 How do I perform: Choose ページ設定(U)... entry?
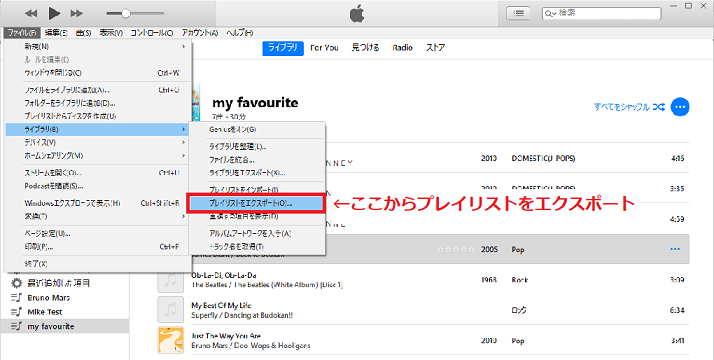tap(98, 233)
